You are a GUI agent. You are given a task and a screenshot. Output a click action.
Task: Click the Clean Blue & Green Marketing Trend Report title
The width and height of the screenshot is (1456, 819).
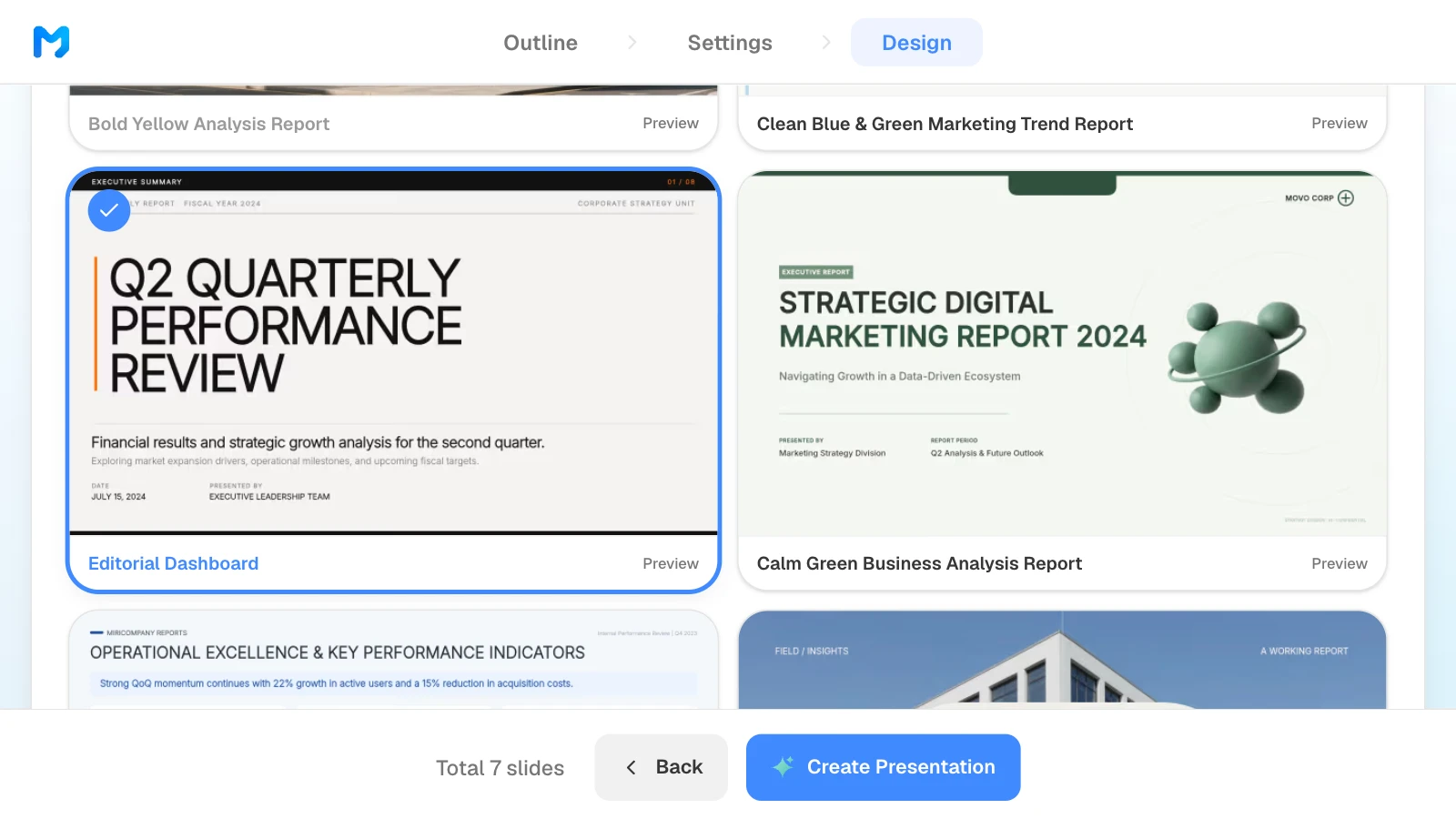945,124
